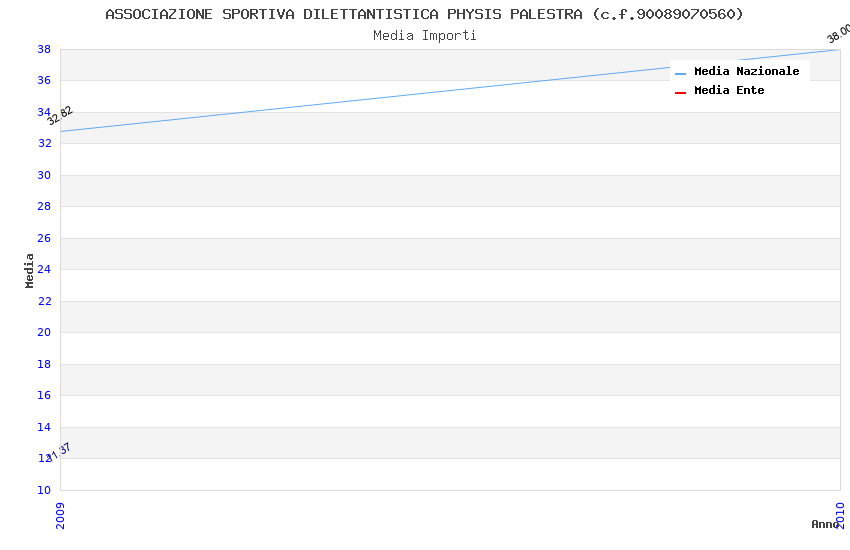
Task: Click the 32.82 data point label
Action: click(60, 115)
